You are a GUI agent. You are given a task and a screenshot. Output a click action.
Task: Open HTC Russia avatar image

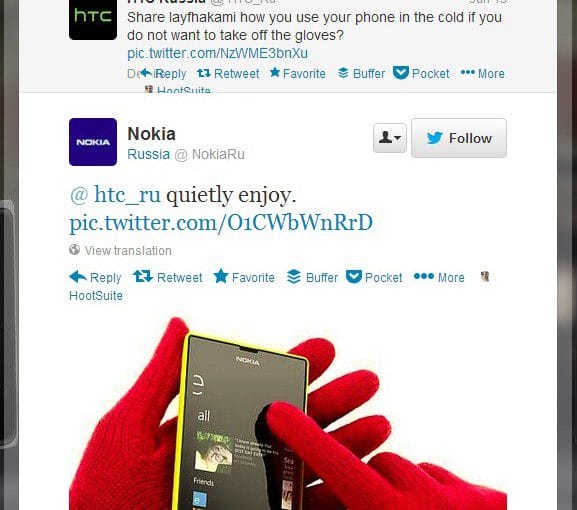(x=93, y=19)
